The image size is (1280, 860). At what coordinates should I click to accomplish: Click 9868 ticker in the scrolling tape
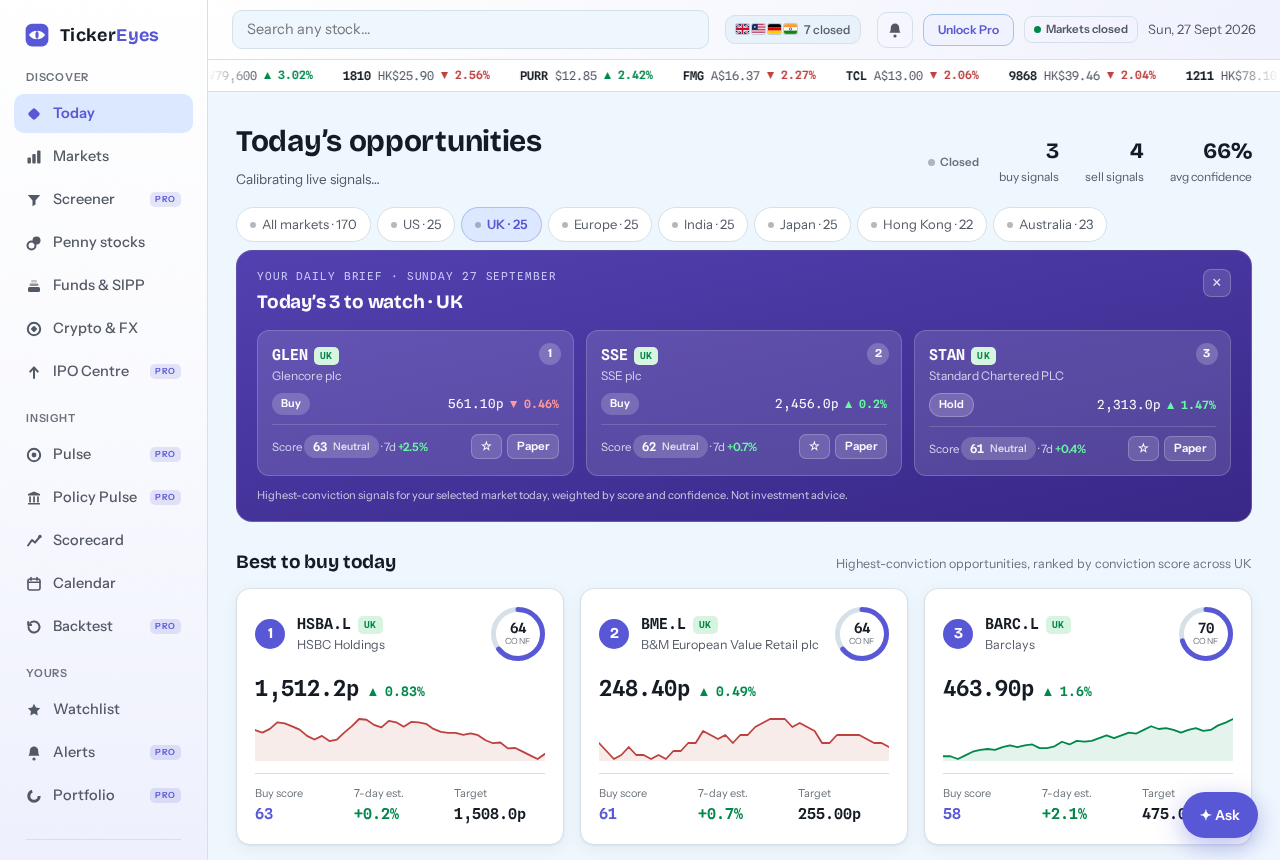coord(1082,76)
